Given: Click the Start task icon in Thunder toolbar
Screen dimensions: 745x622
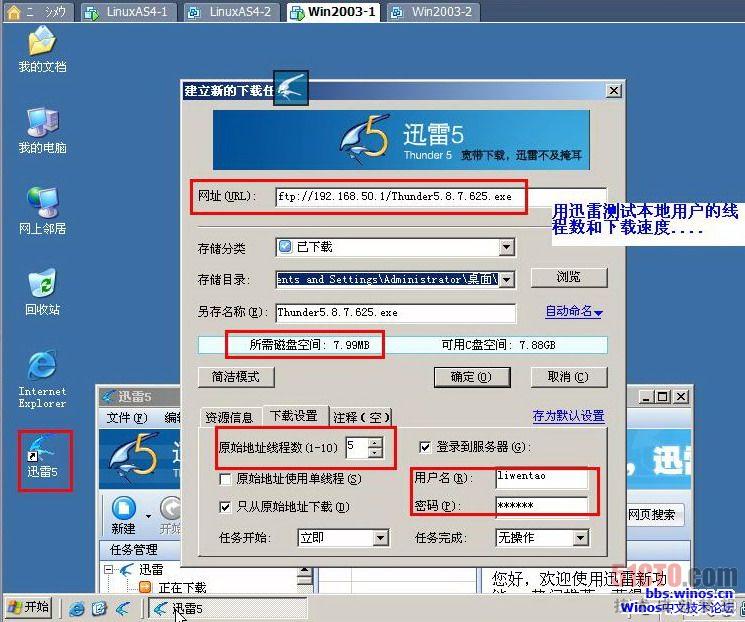Looking at the screenshot, I should pos(170,515).
